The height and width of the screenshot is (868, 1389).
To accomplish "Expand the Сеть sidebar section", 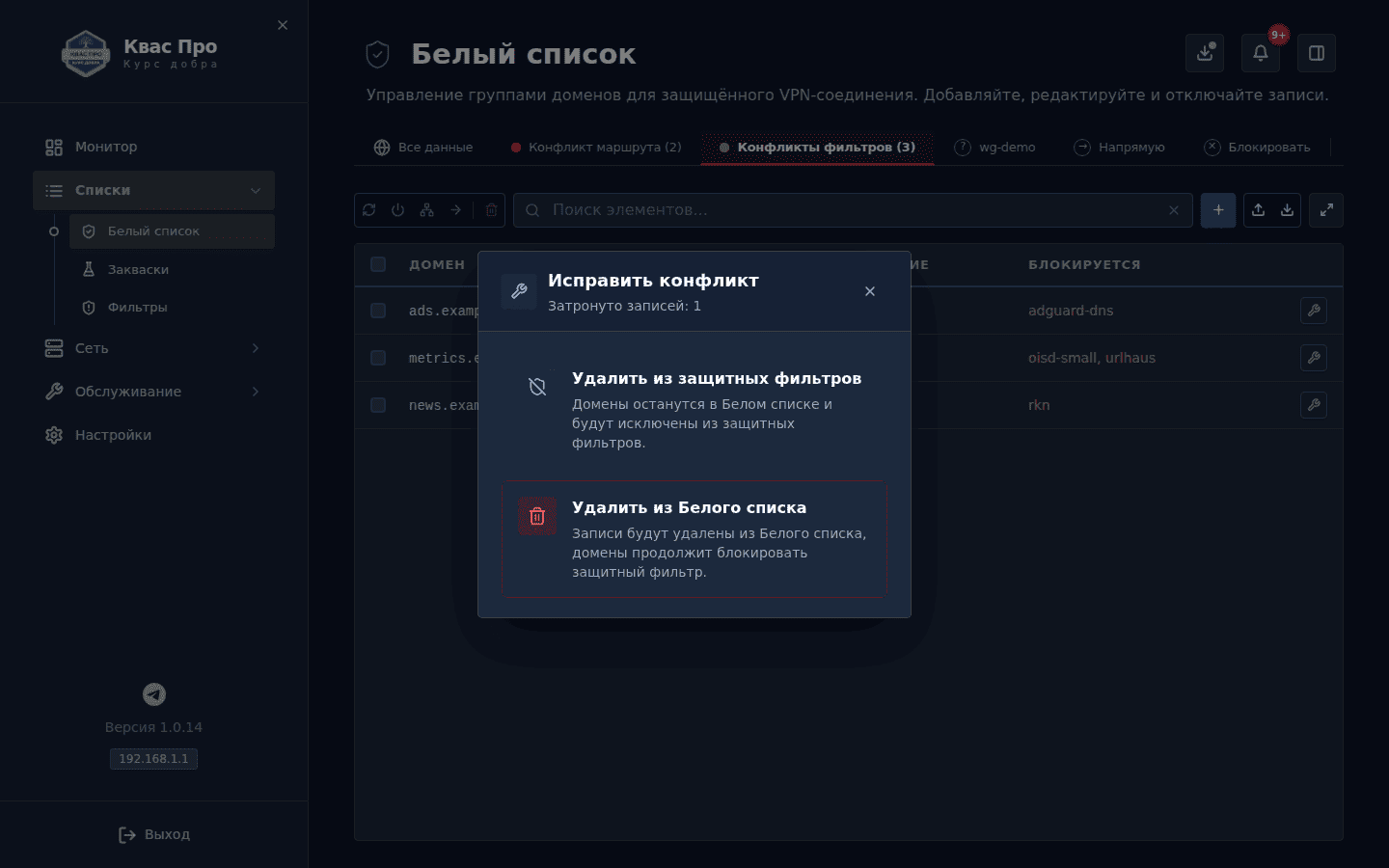I will (154, 348).
